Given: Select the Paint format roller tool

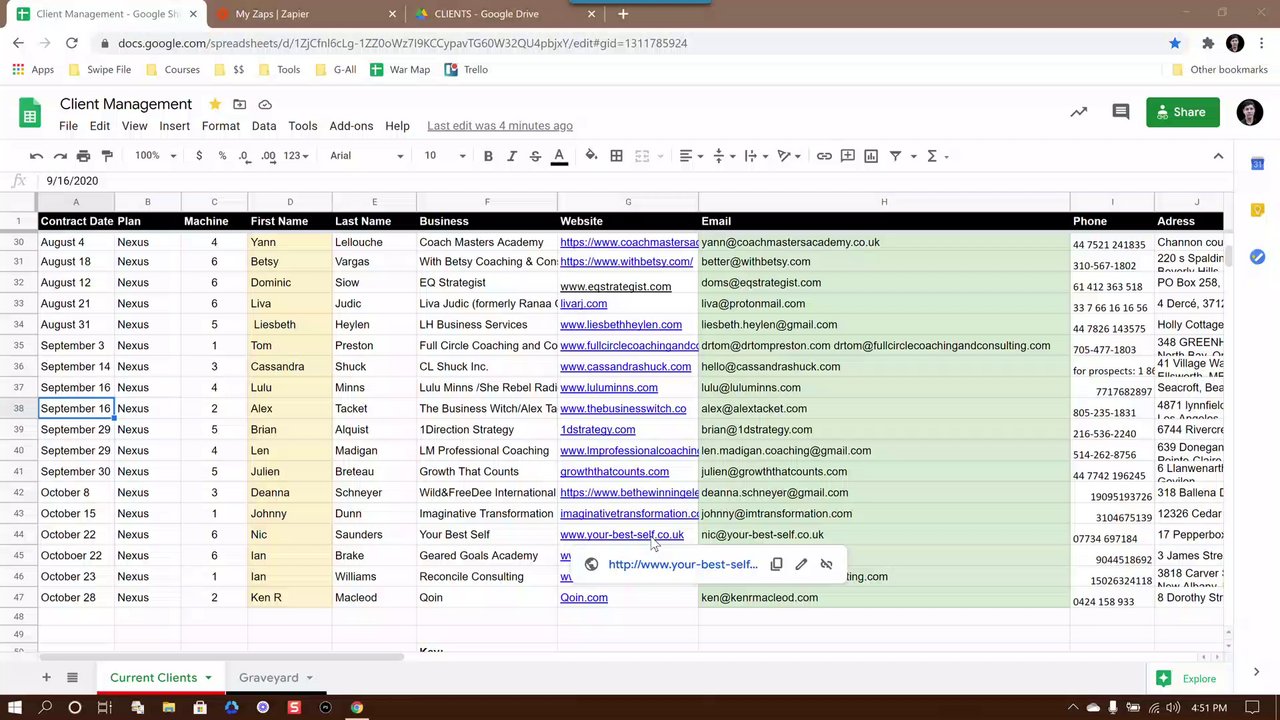Looking at the screenshot, I should coord(107,156).
